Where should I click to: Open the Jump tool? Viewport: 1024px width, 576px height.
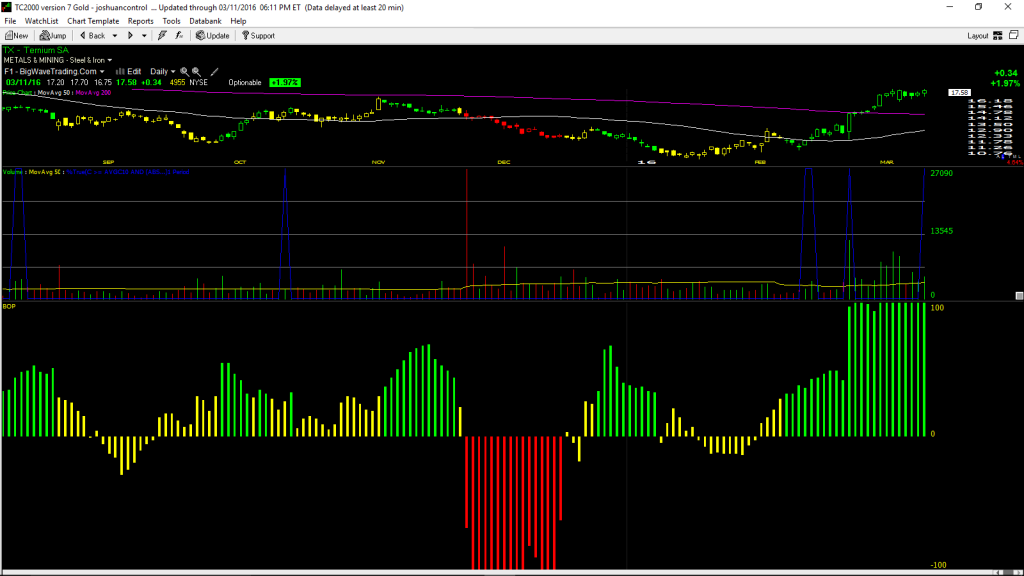tap(53, 36)
